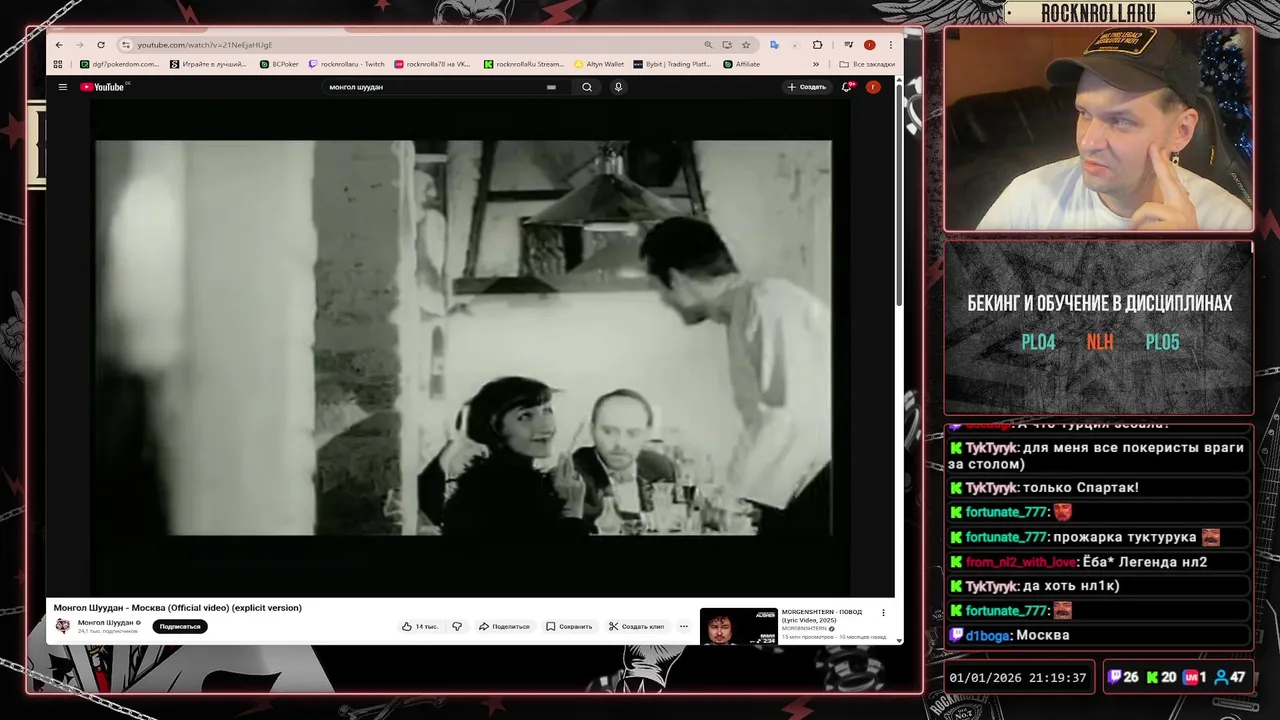Click the NLH discipline label in overlay
The width and height of the screenshot is (1280, 720).
click(x=1100, y=342)
